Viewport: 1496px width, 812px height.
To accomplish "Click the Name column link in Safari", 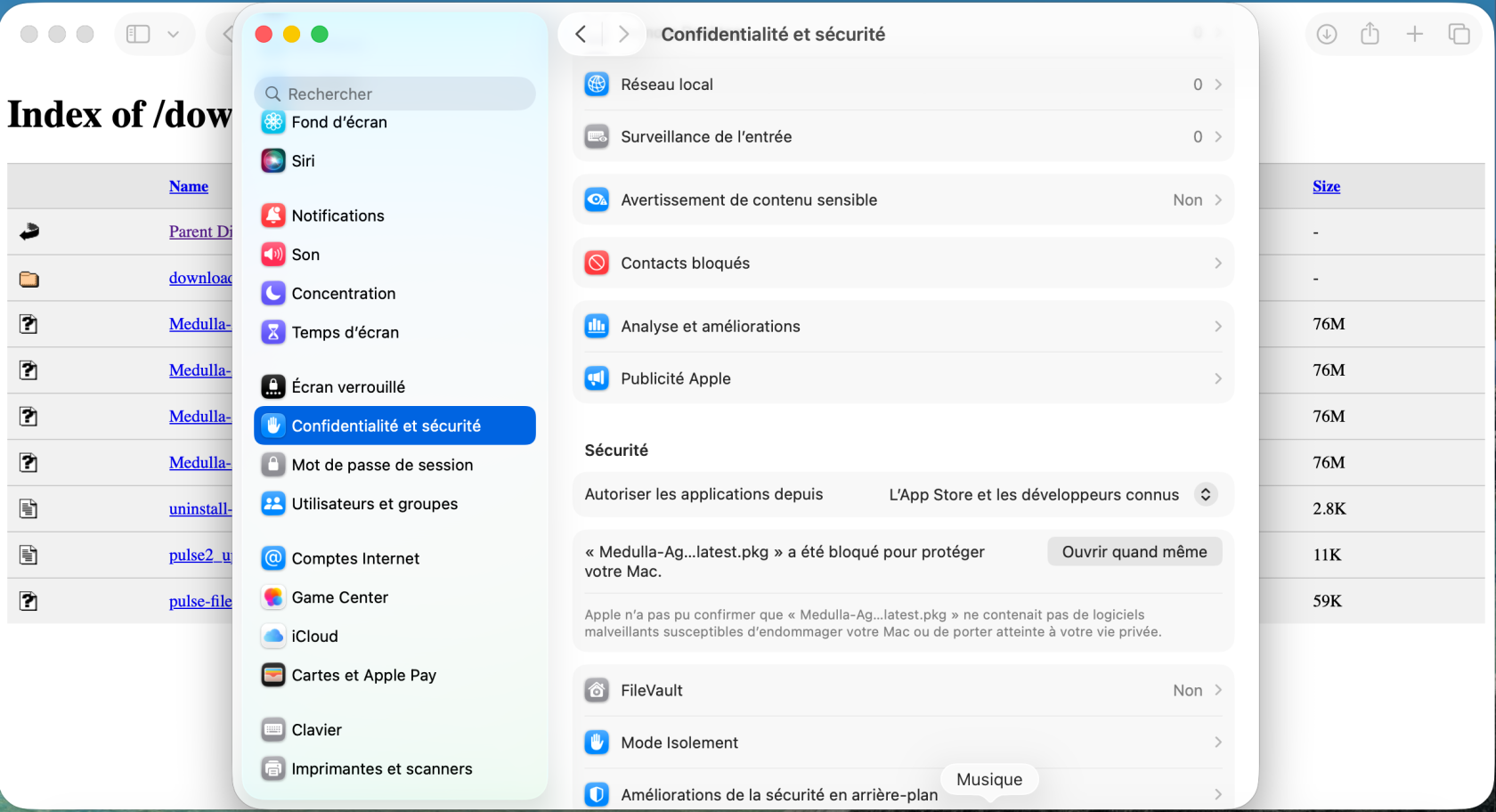I will [x=189, y=186].
